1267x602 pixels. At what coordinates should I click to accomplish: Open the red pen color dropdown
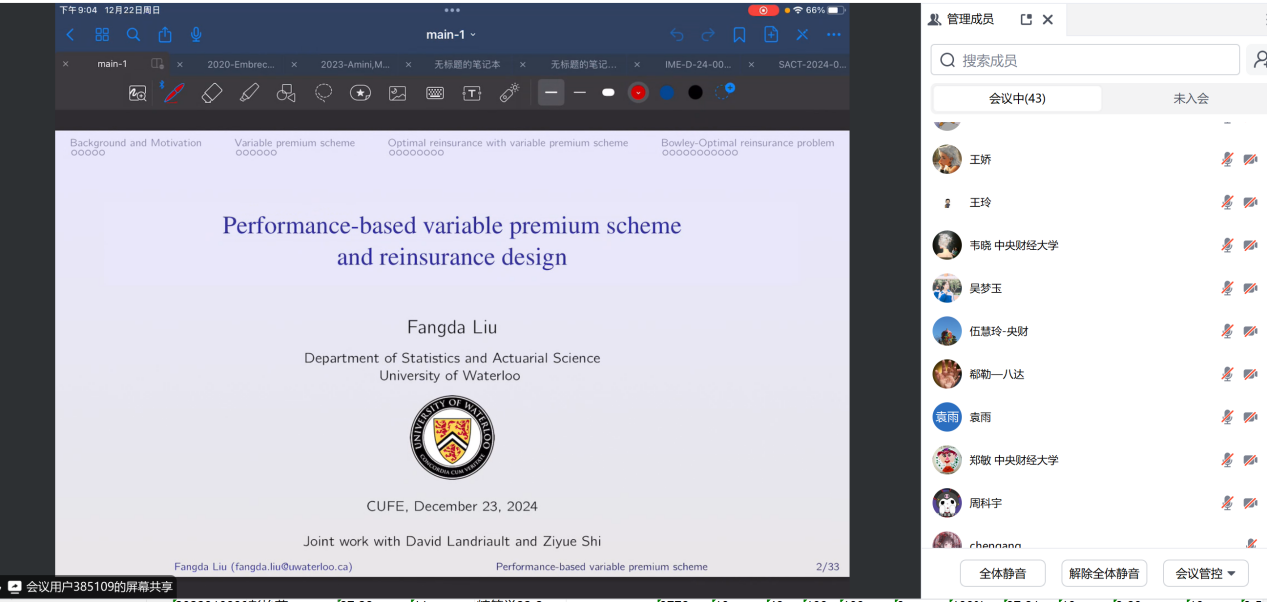click(638, 93)
